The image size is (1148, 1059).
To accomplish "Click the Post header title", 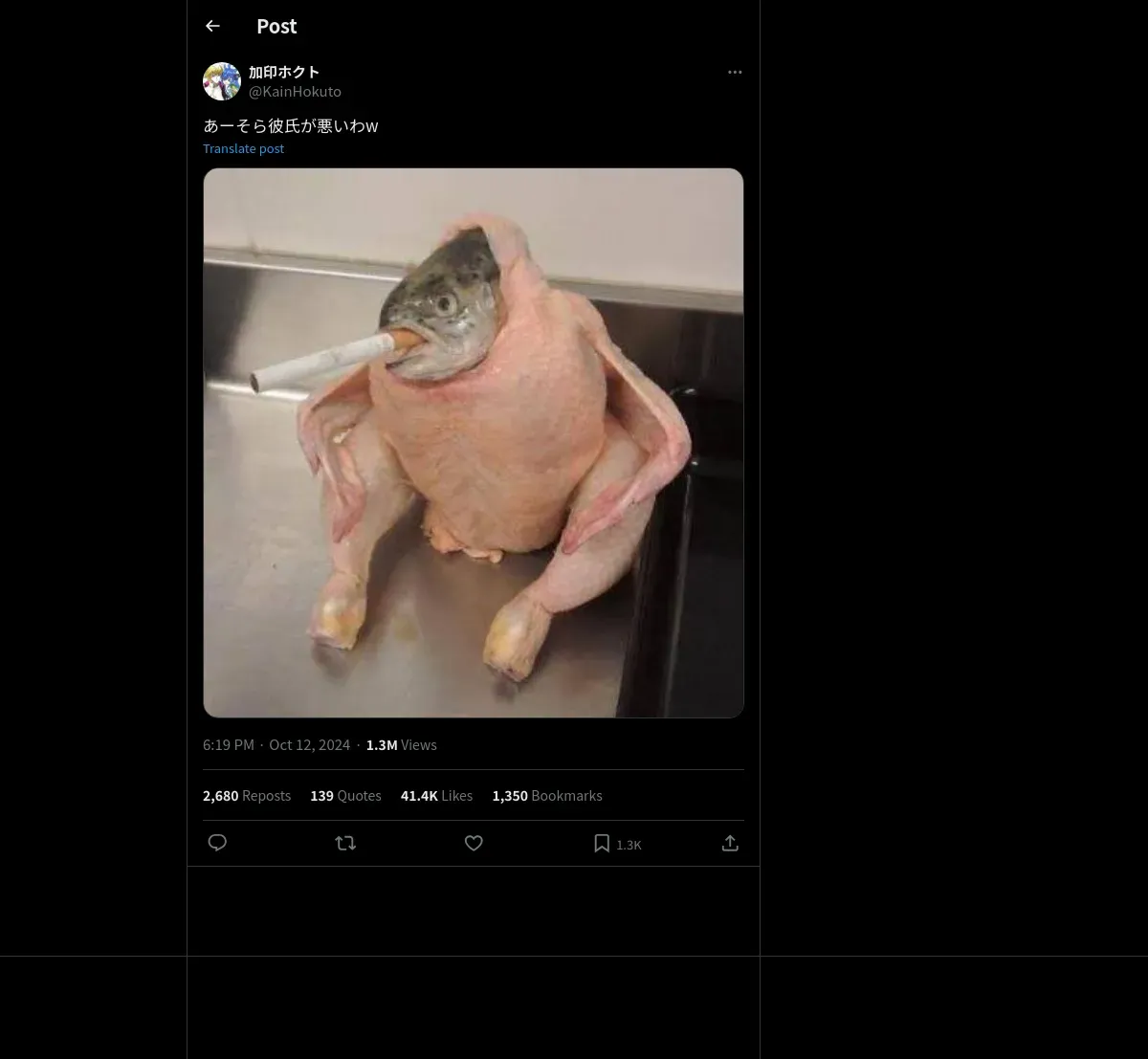I will click(x=276, y=27).
